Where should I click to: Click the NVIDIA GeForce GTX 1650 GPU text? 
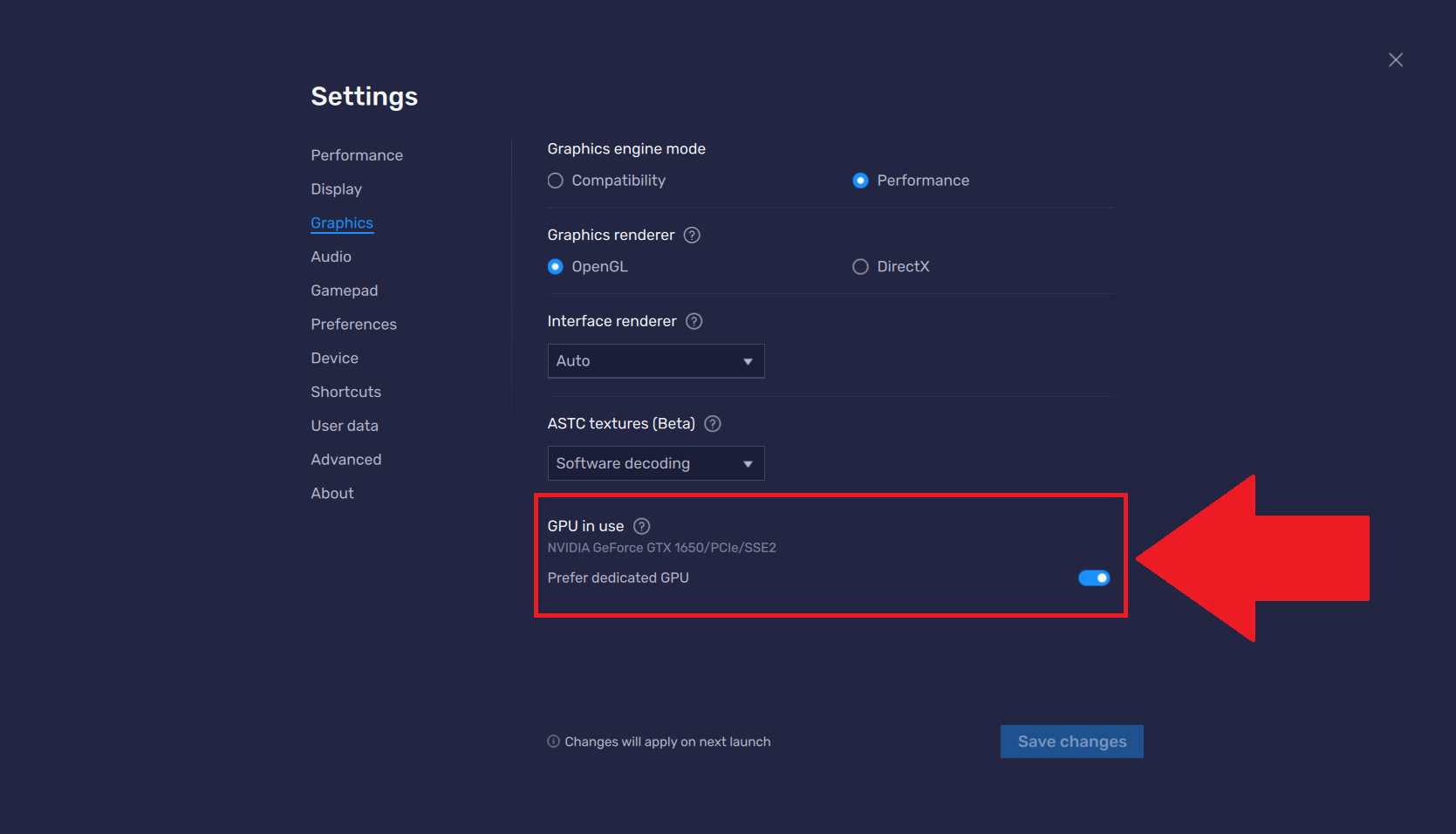pyautogui.click(x=661, y=548)
